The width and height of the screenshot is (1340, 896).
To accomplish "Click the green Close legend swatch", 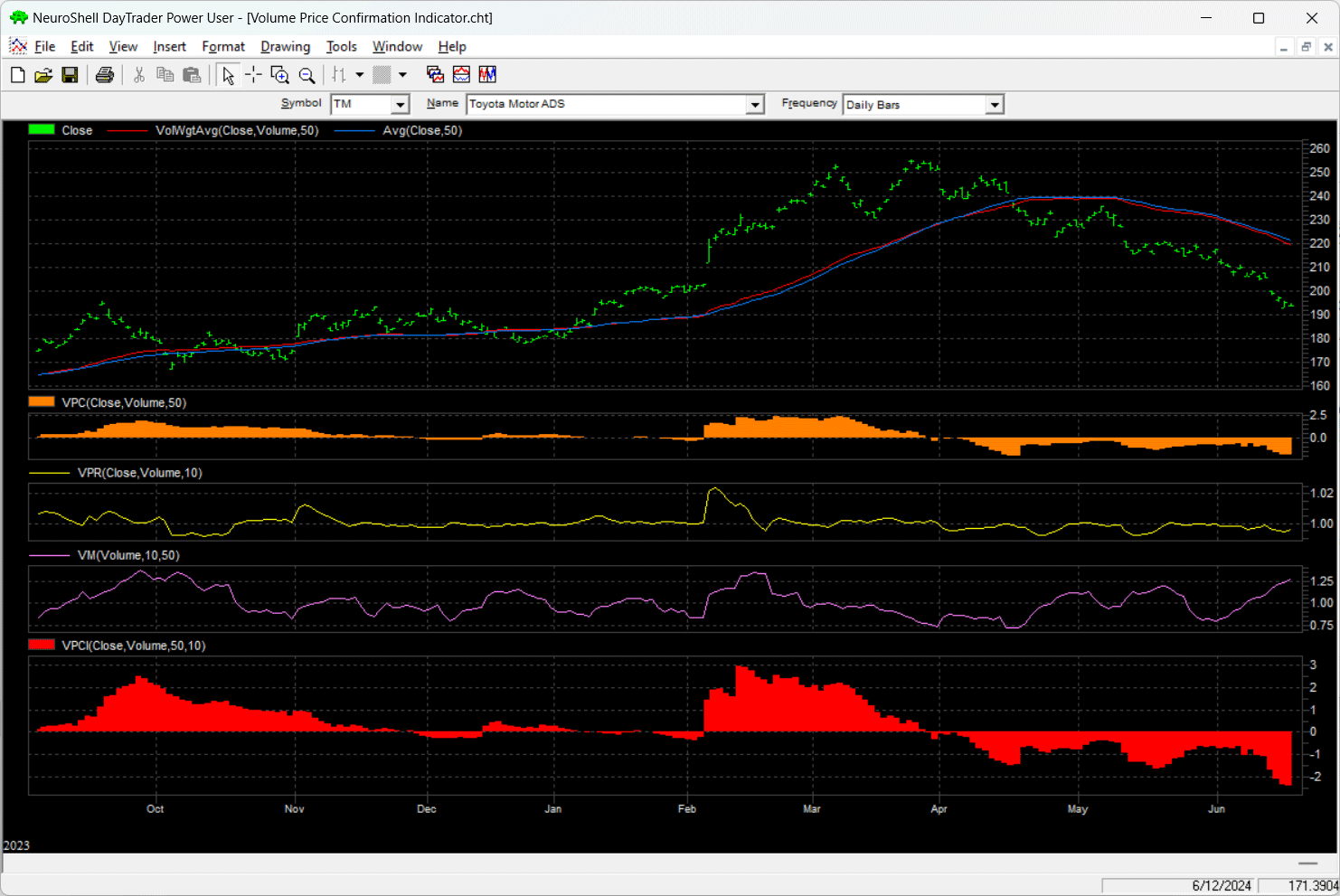I will 42,130.
